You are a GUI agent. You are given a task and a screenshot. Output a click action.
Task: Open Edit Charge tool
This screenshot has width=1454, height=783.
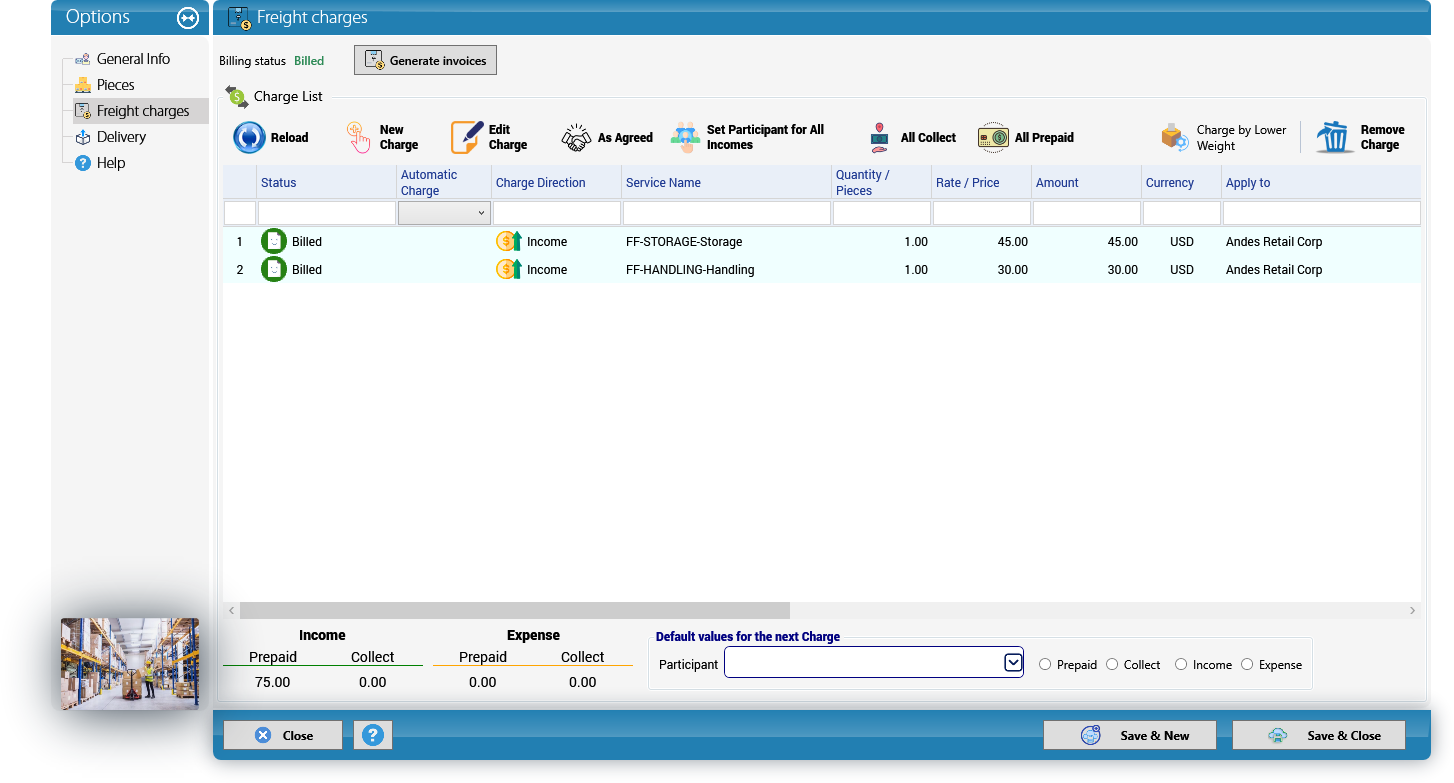tap(489, 137)
